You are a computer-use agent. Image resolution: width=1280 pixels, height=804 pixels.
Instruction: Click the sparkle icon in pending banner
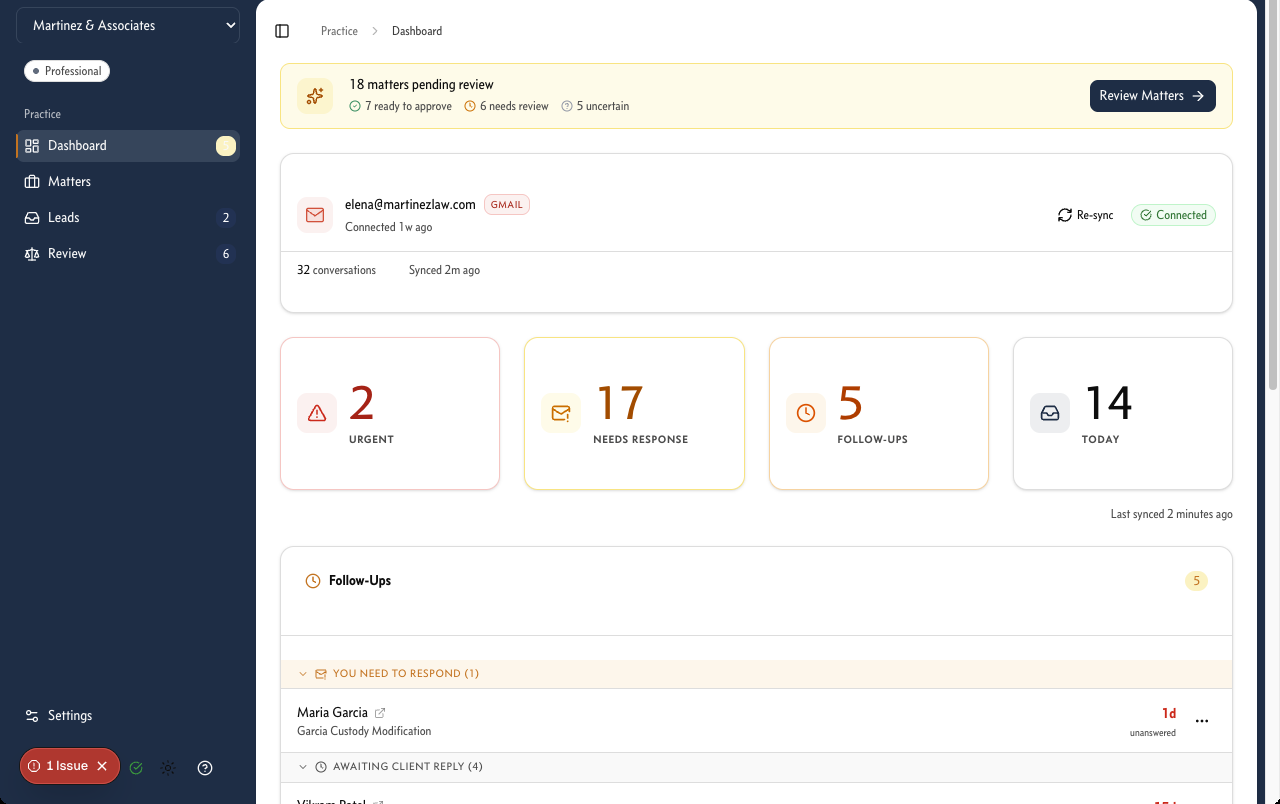click(x=315, y=96)
